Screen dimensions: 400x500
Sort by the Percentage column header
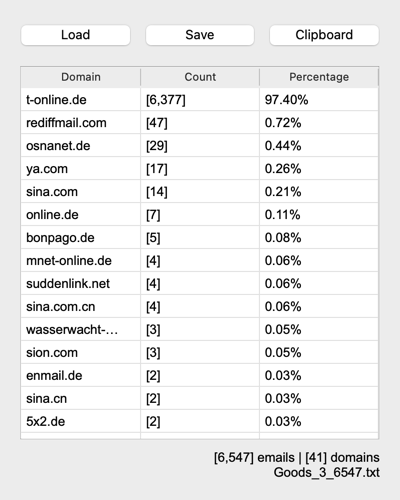point(319,77)
